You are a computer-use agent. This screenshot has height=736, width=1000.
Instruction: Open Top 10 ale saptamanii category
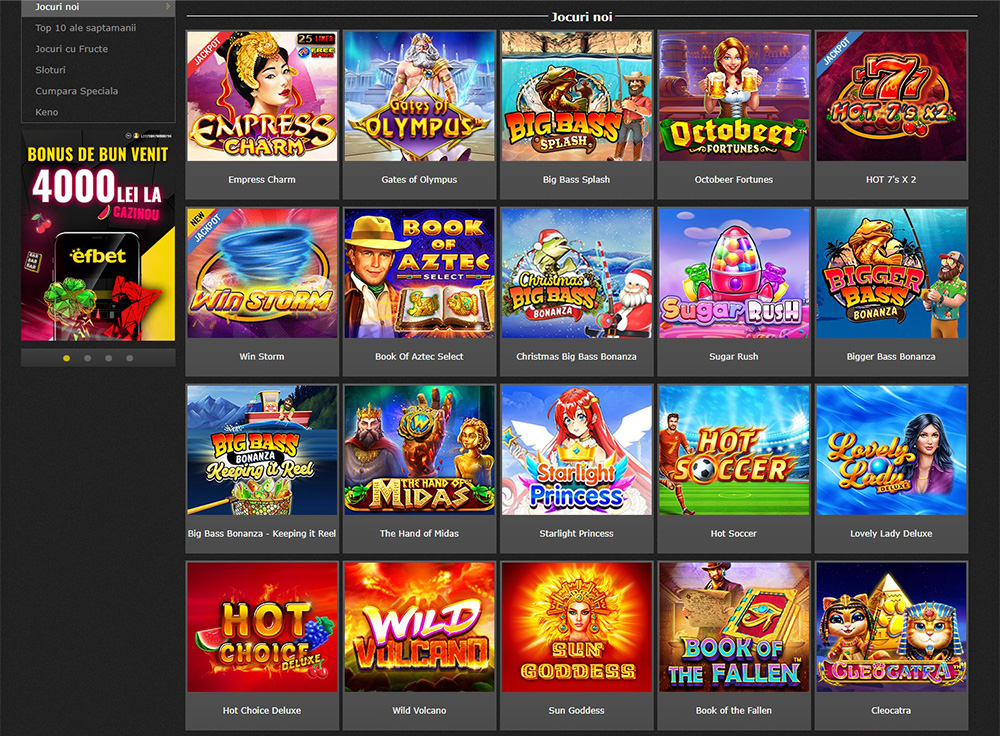(85, 28)
